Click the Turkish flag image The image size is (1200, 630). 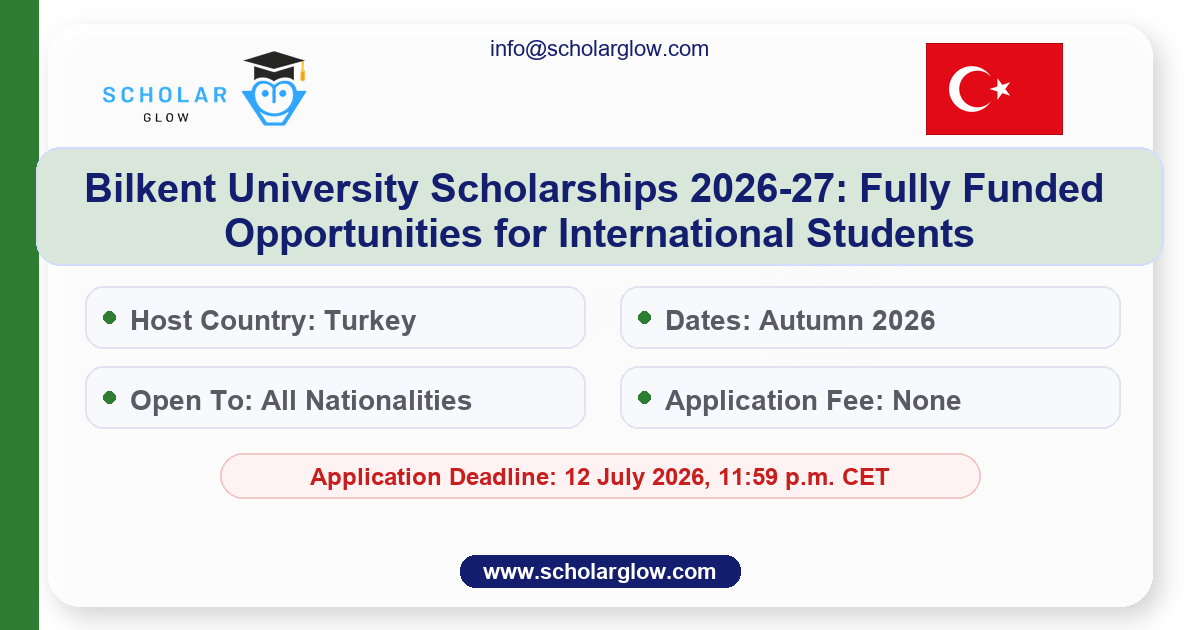[x=993, y=89]
